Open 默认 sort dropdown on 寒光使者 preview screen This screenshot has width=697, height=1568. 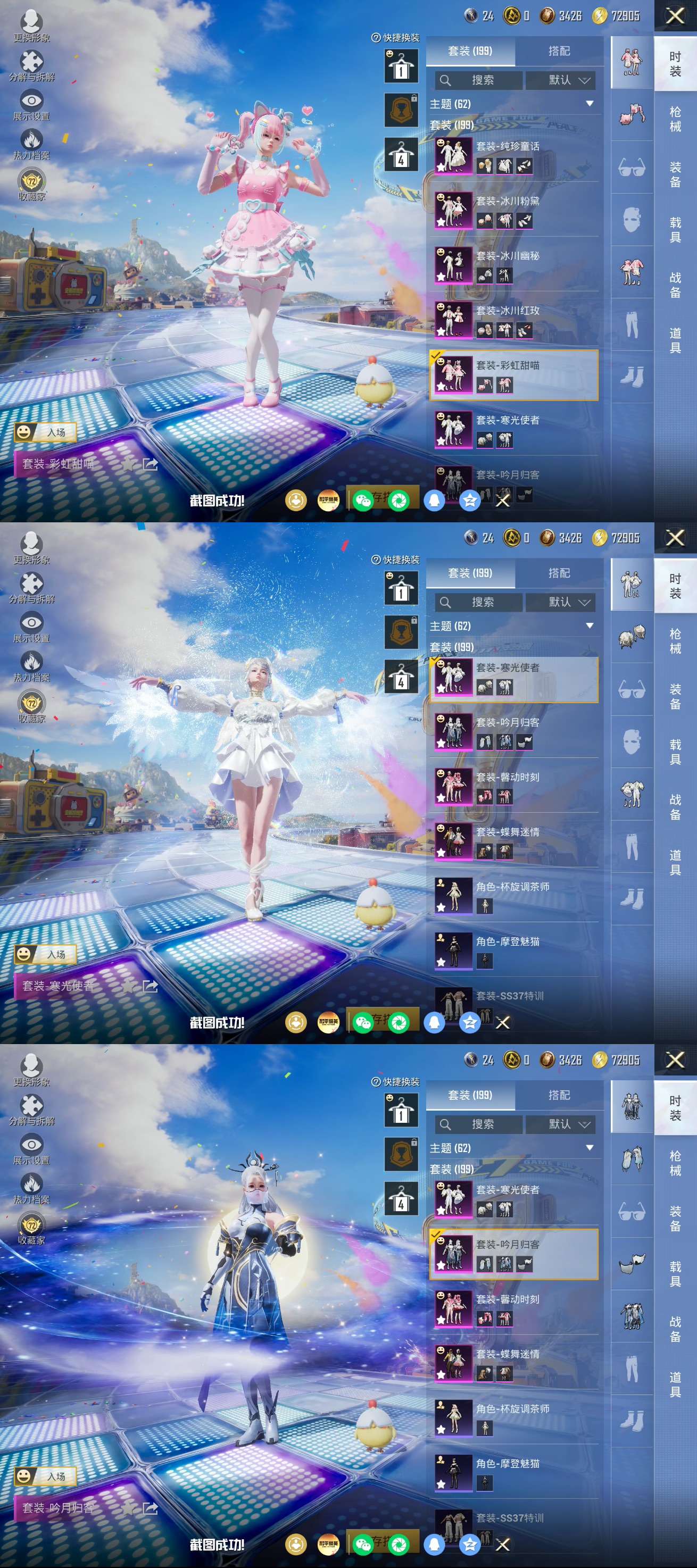(x=561, y=603)
